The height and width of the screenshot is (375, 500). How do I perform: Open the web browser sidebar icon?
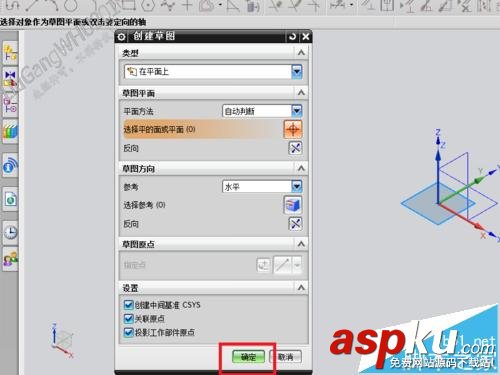(10, 199)
